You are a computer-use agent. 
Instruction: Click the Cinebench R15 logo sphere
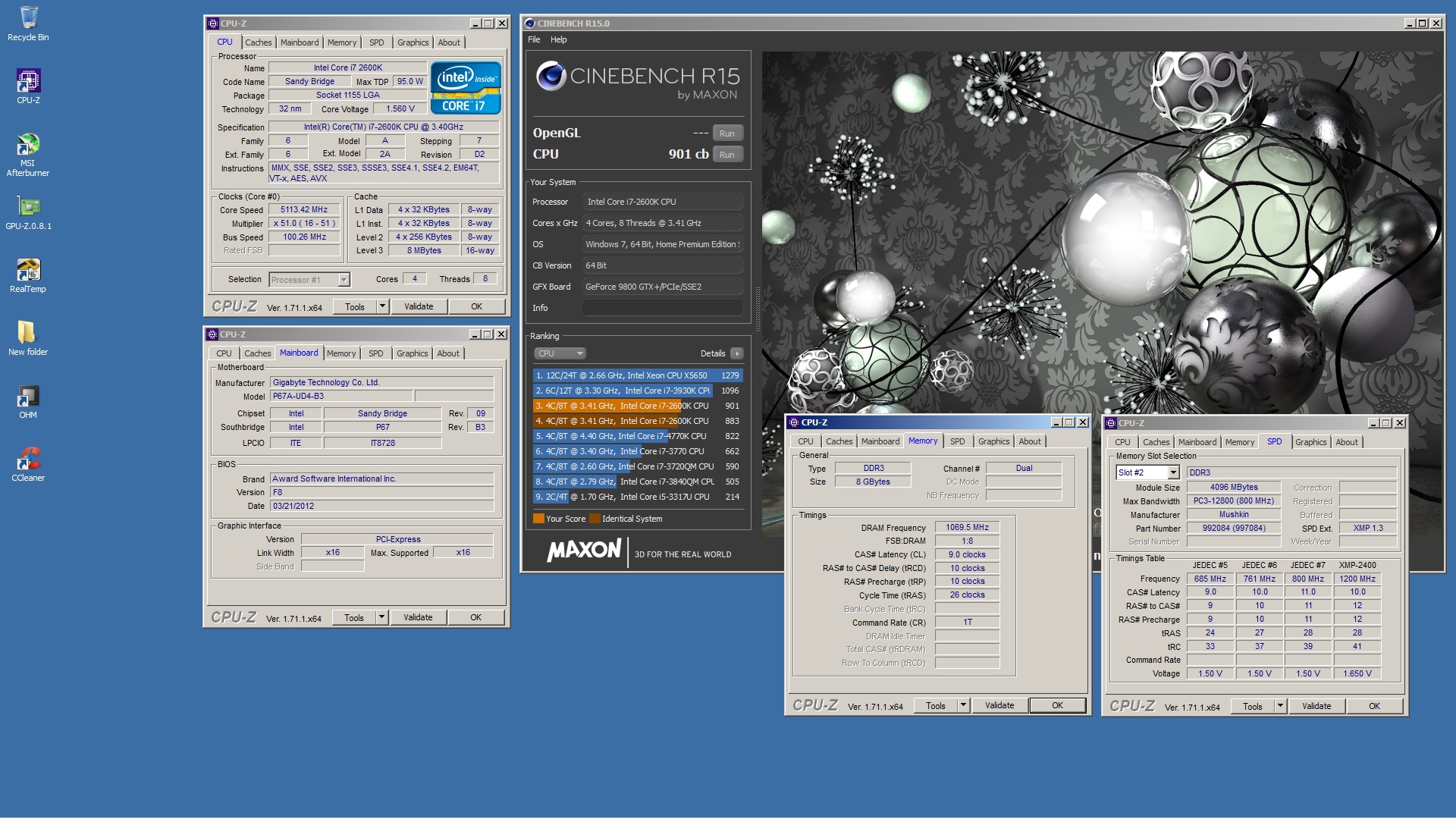pos(551,76)
